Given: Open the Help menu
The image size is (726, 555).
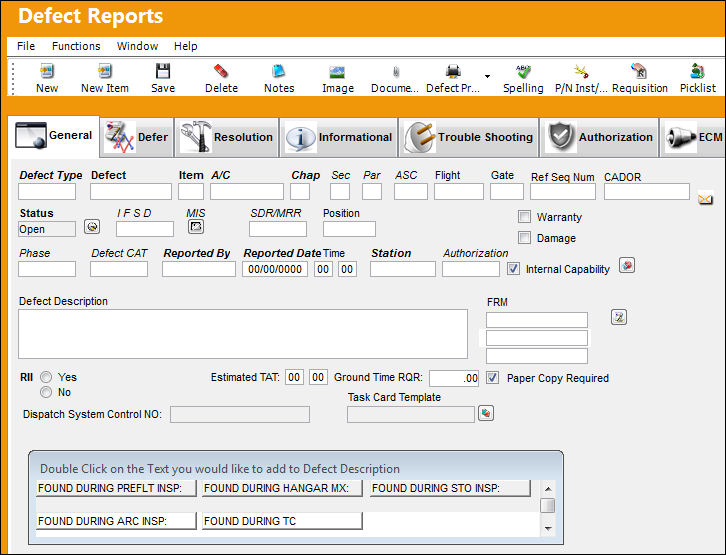Looking at the screenshot, I should pos(186,46).
